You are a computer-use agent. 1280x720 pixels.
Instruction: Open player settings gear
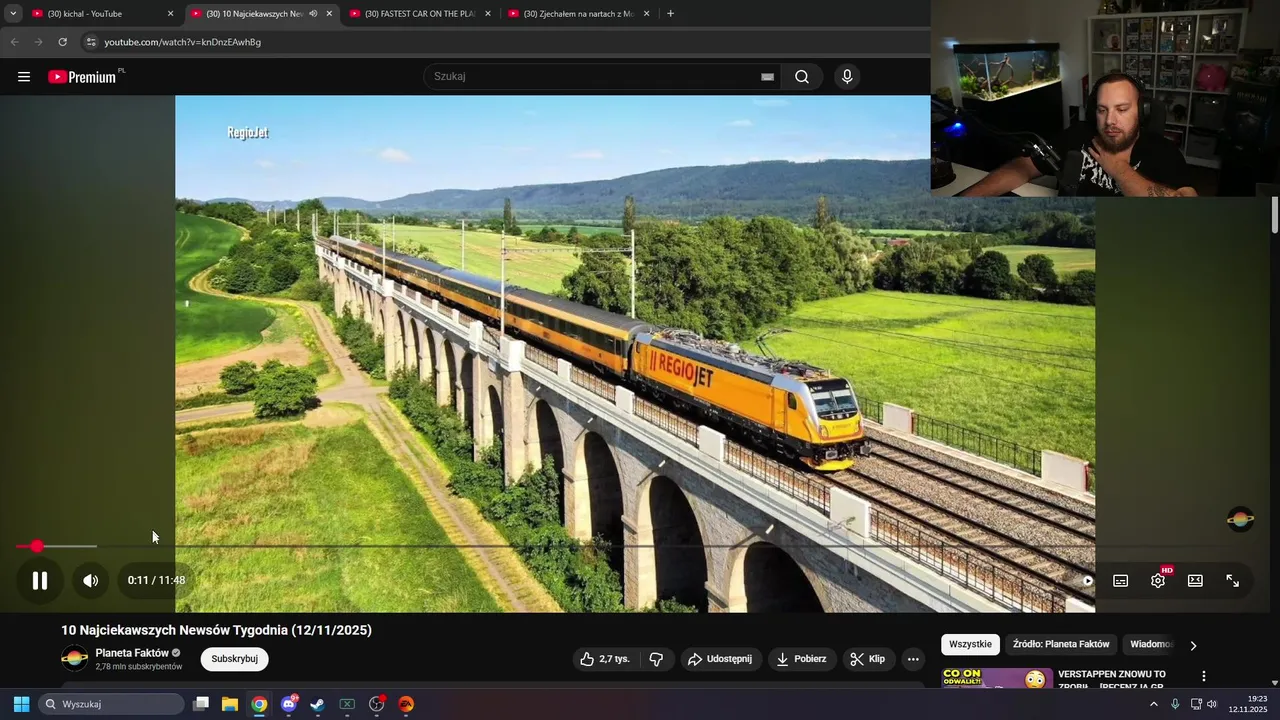tap(1158, 581)
